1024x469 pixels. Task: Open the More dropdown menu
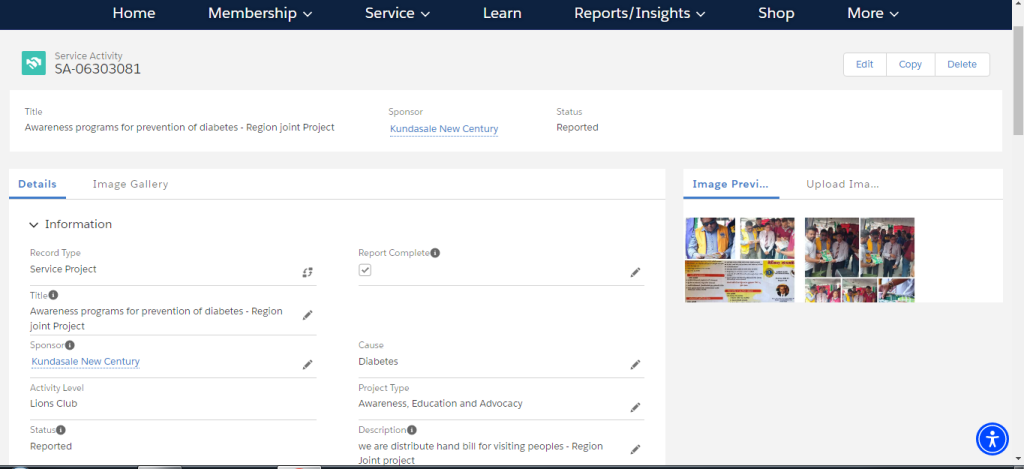click(x=872, y=13)
